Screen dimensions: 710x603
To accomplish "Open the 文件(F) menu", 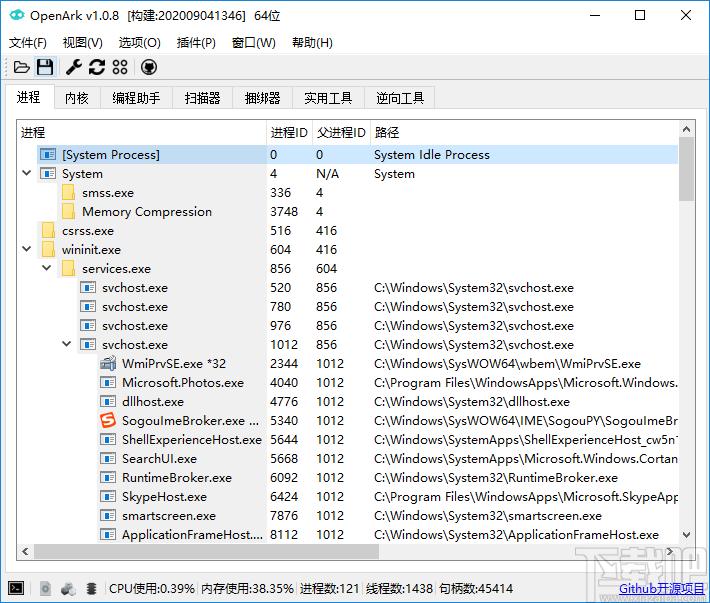I will pyautogui.click(x=28, y=43).
